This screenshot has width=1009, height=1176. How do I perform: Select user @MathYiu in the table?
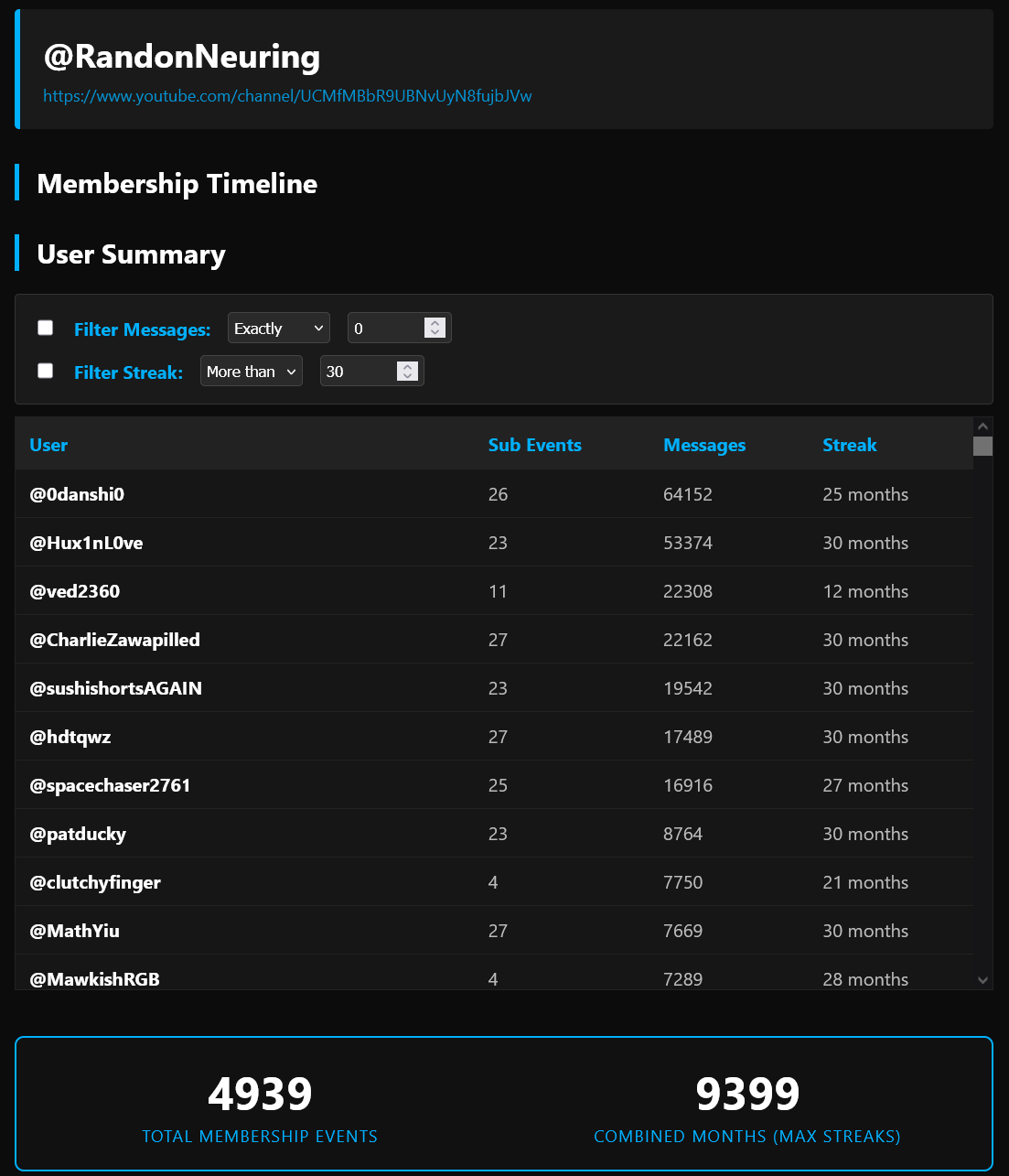tap(74, 931)
